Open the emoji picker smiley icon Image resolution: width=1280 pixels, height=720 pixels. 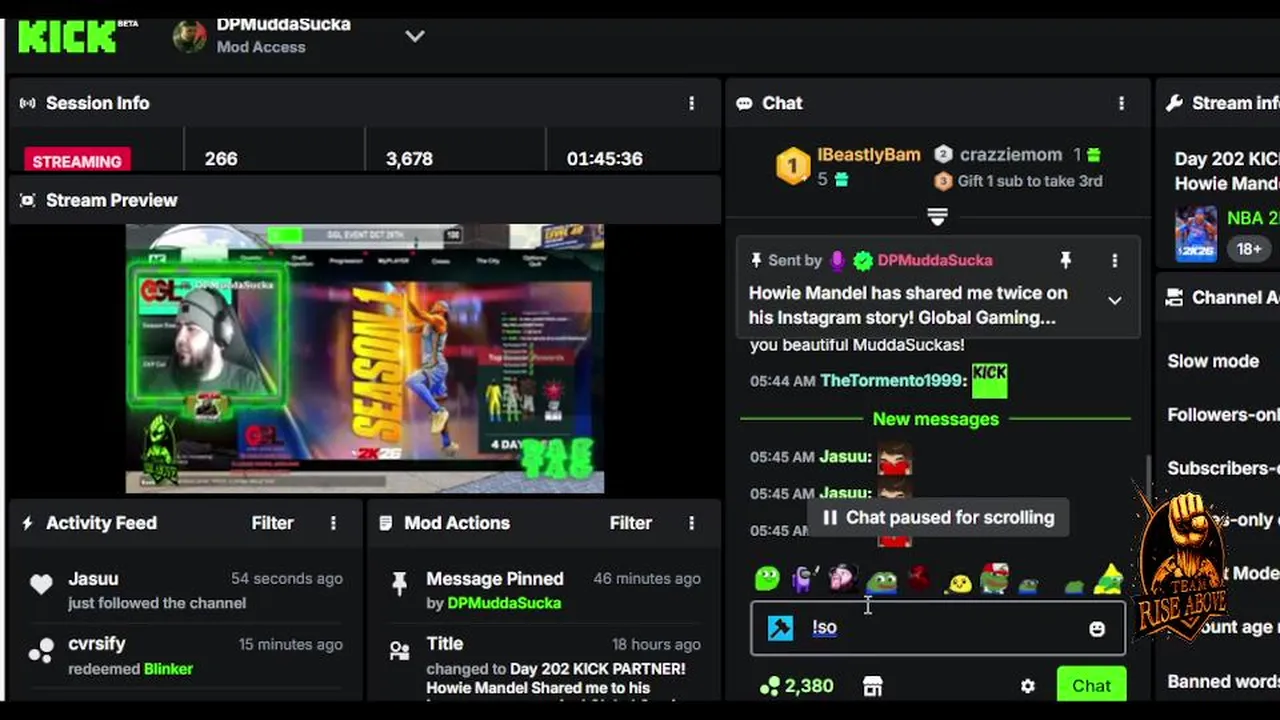(1097, 629)
